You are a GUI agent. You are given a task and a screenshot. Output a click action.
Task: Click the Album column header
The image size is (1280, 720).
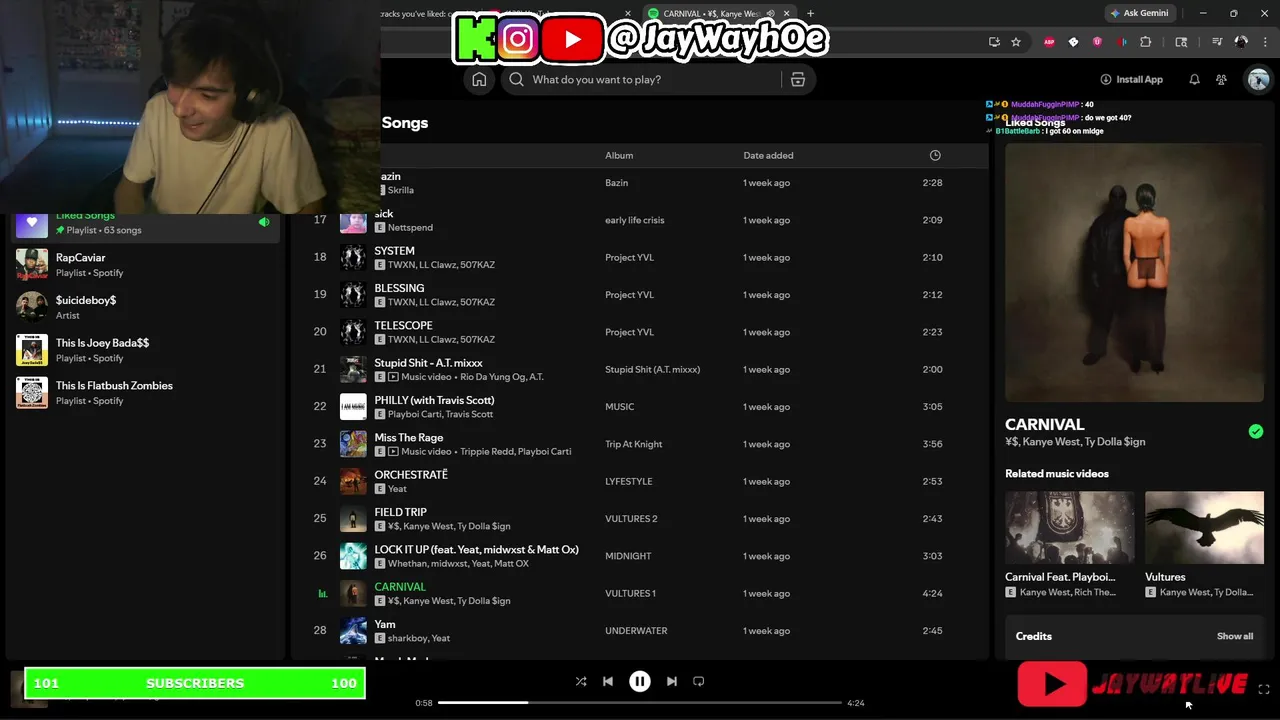pos(619,156)
